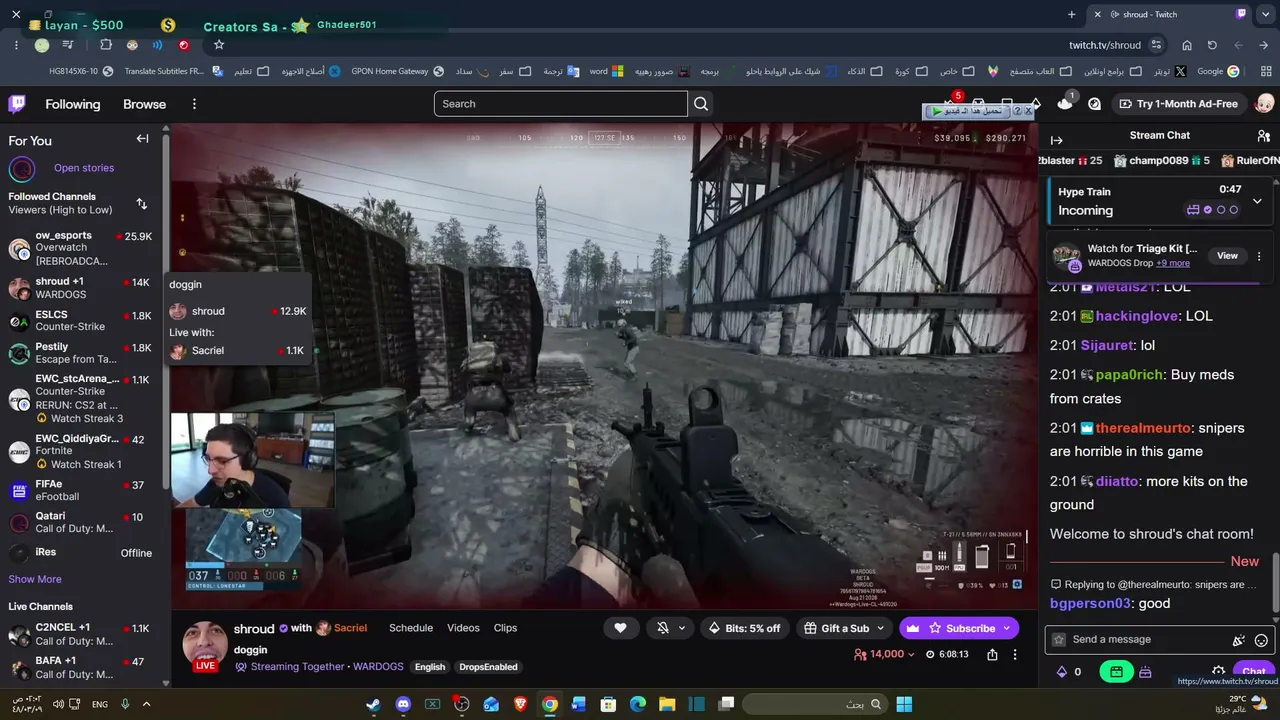Open the Windows Start menu
Viewport: 1280px width, 720px height.
(904, 704)
